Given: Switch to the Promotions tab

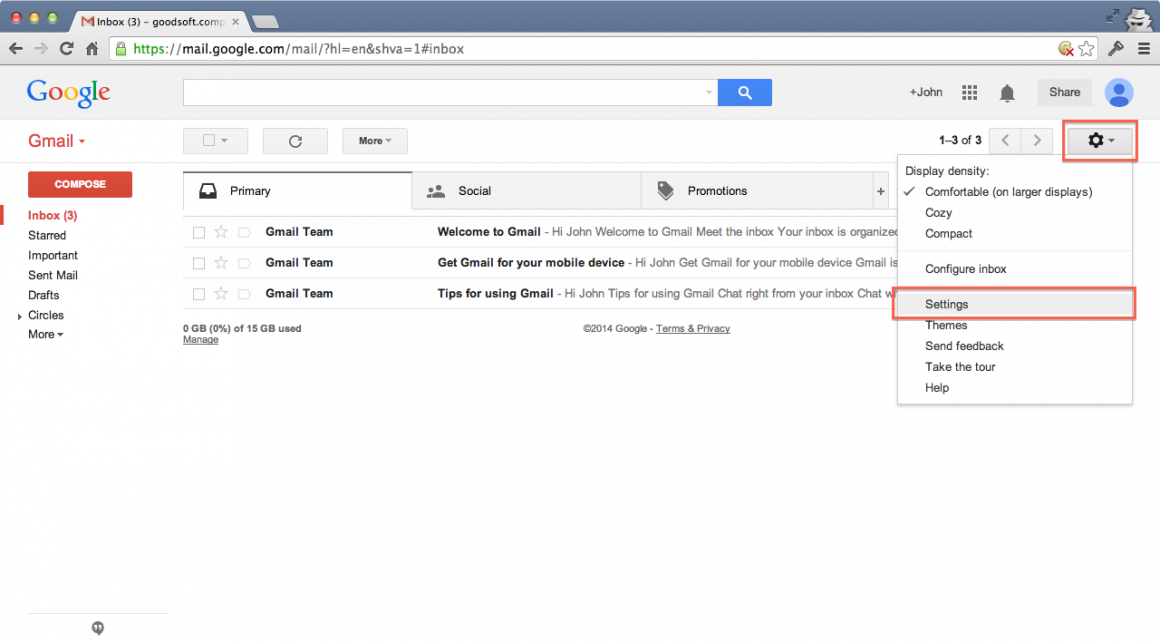Looking at the screenshot, I should [757, 191].
